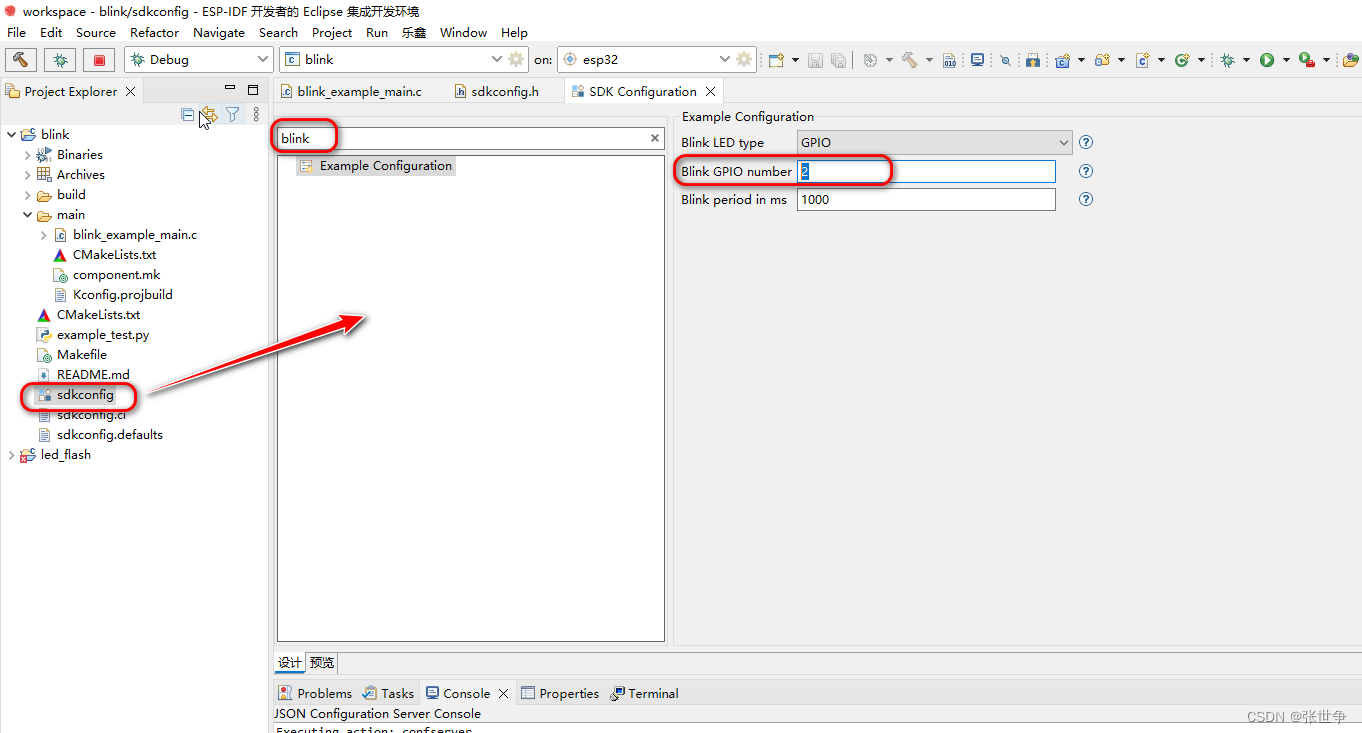This screenshot has height=733, width=1362.
Task: Click the build configuration icon in the toolbar
Action: [x=870, y=60]
